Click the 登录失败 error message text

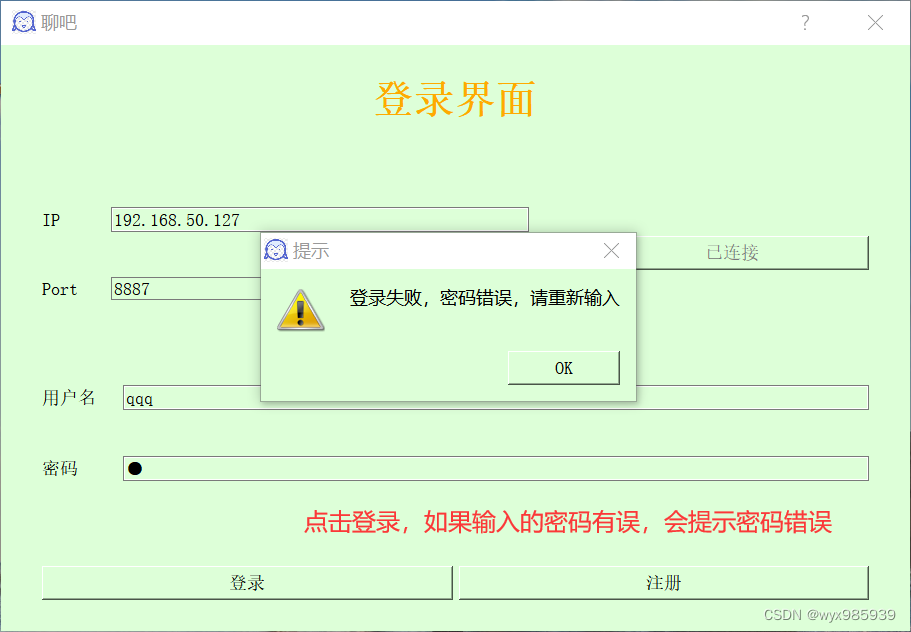tap(485, 299)
